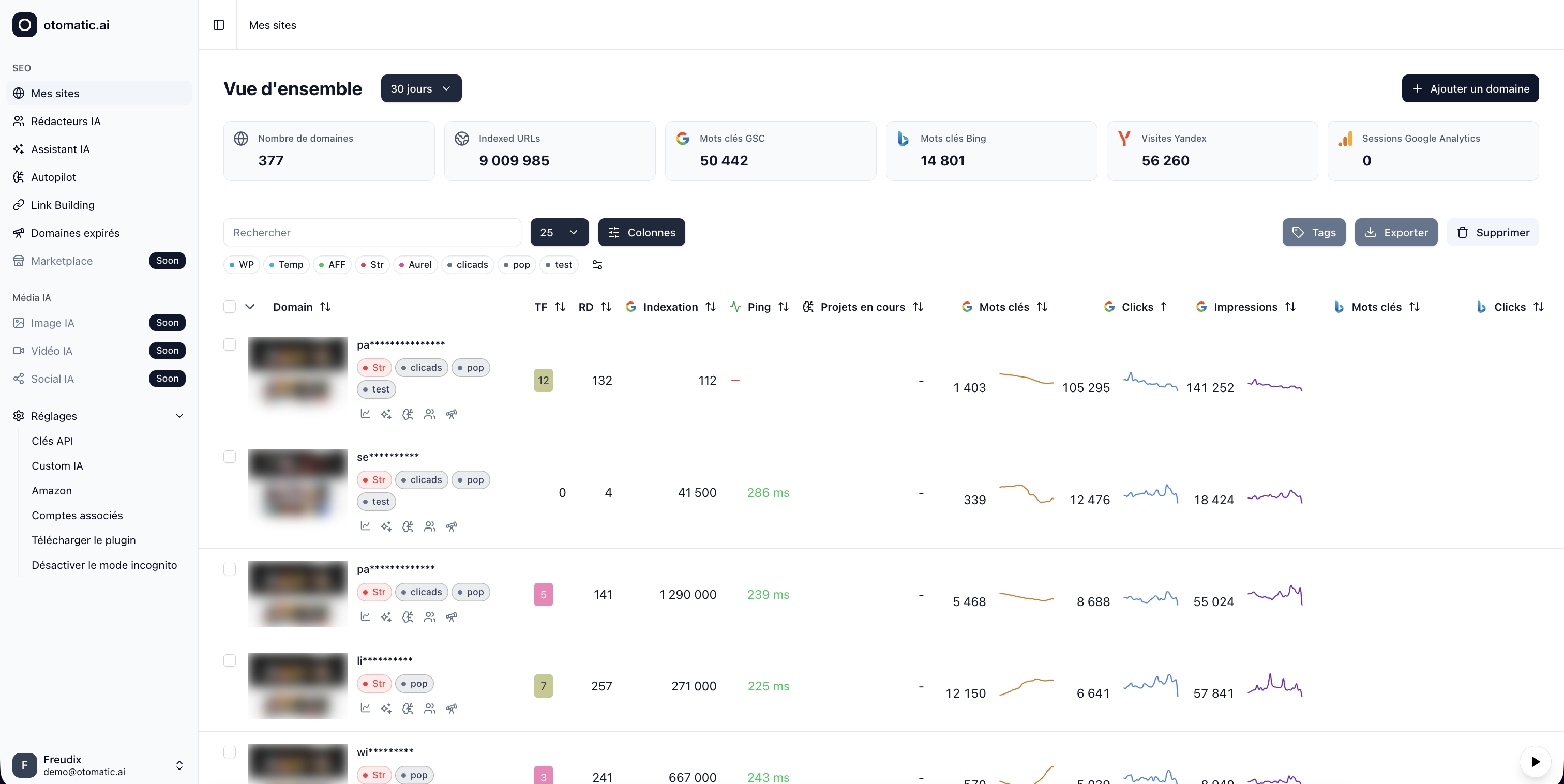The width and height of the screenshot is (1564, 784).
Task: Click the Exporter button
Action: tap(1396, 233)
